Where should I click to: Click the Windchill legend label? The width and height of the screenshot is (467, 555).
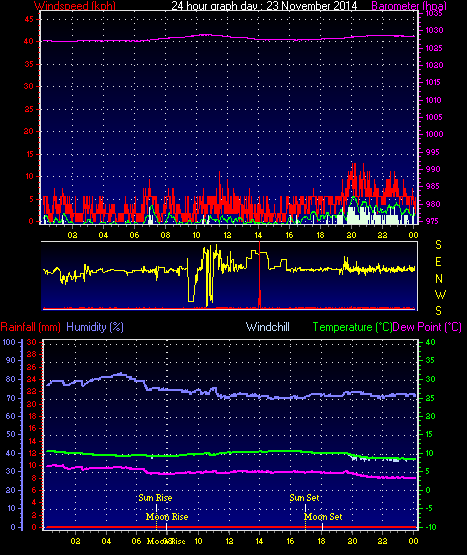click(268, 327)
